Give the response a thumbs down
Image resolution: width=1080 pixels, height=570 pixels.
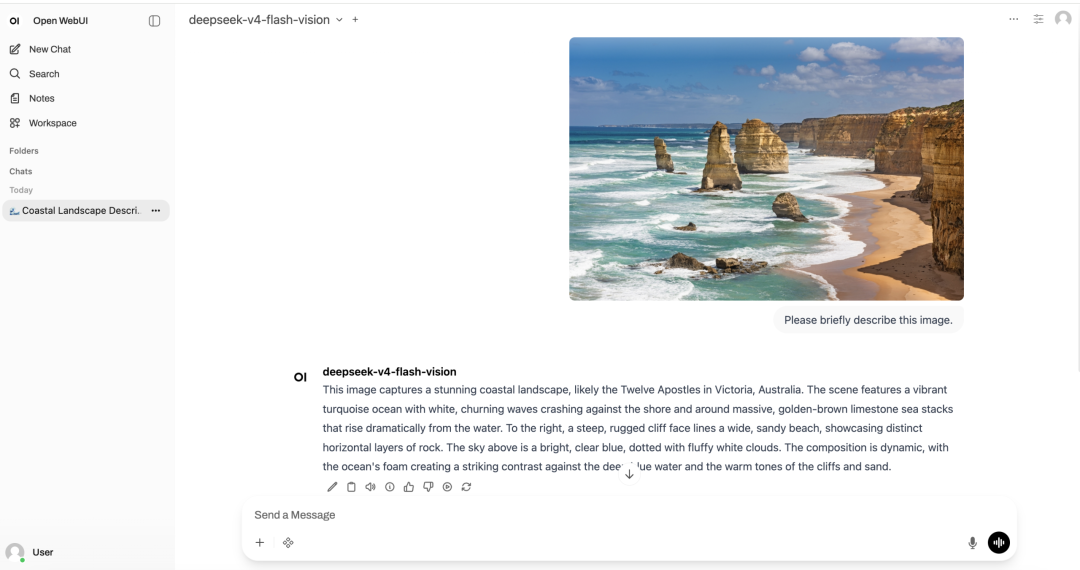pyautogui.click(x=428, y=487)
